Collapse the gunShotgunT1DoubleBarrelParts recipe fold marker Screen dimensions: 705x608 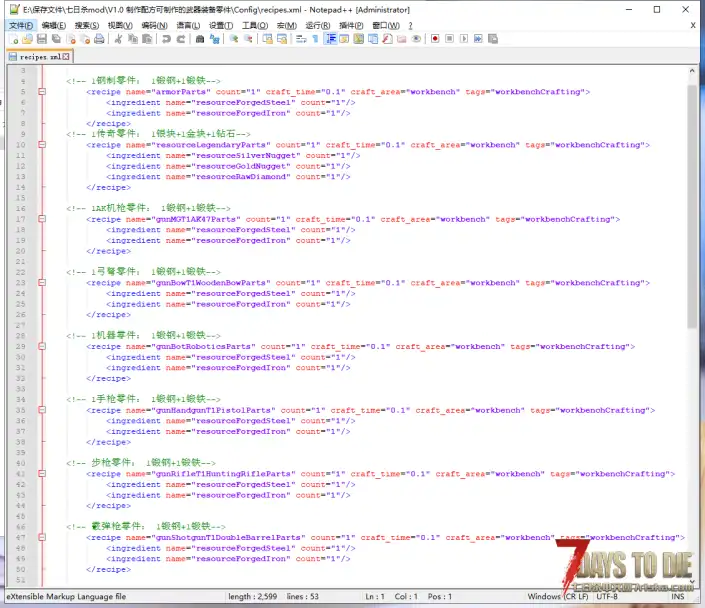pos(42,537)
